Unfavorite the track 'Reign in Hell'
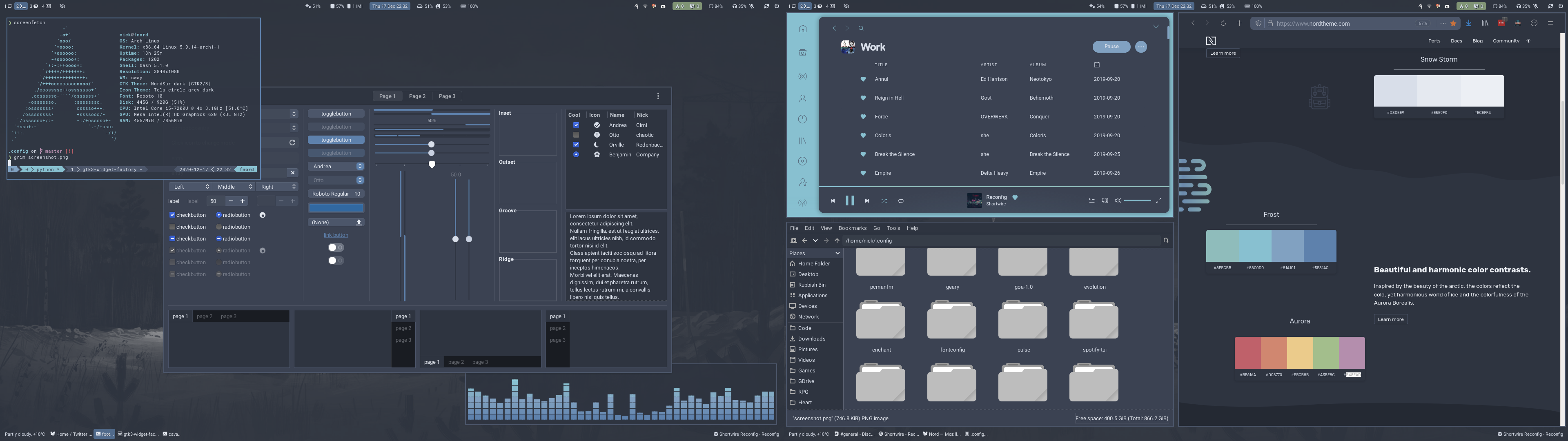This screenshot has width=1568, height=441. (864, 98)
